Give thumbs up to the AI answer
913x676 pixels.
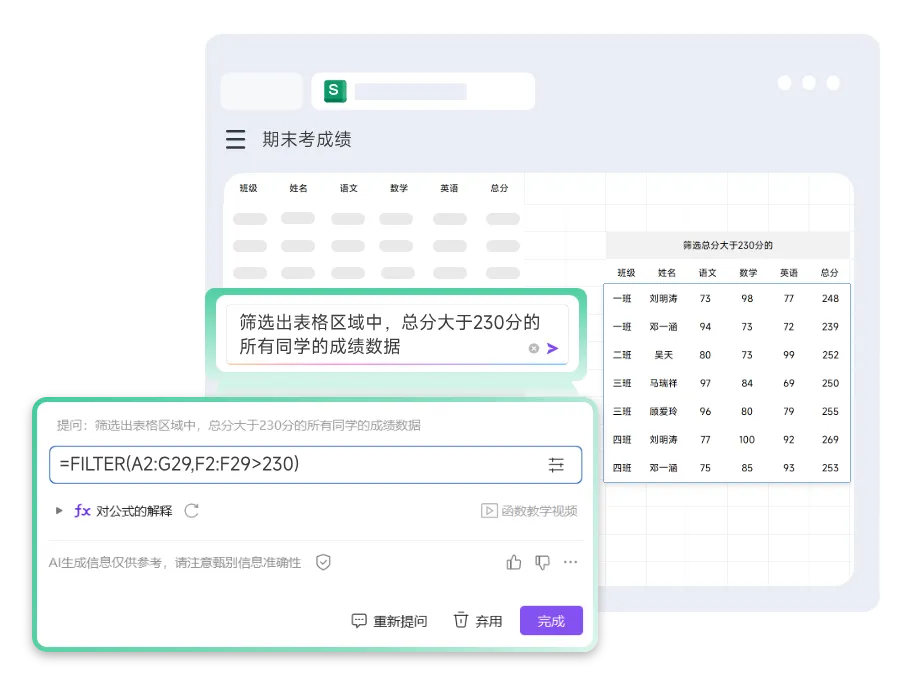[514, 562]
